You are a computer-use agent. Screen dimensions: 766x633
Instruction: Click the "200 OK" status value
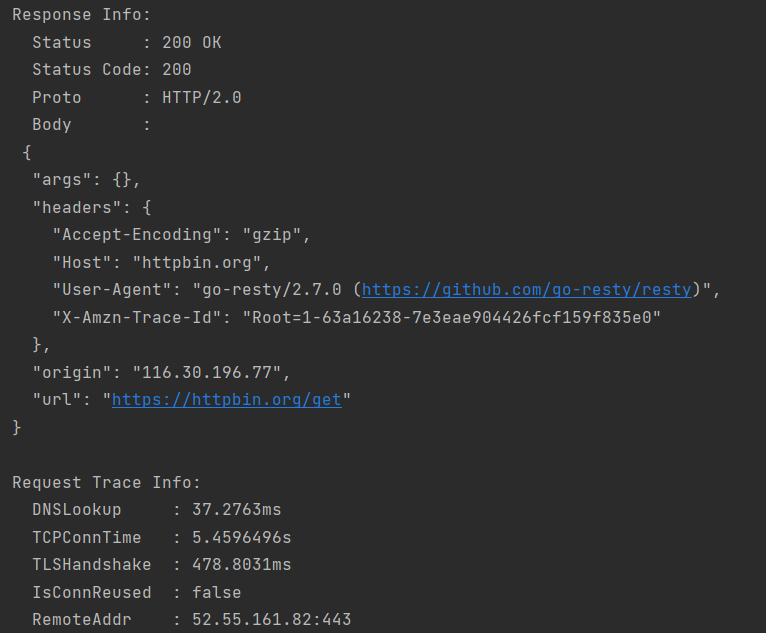coord(192,43)
